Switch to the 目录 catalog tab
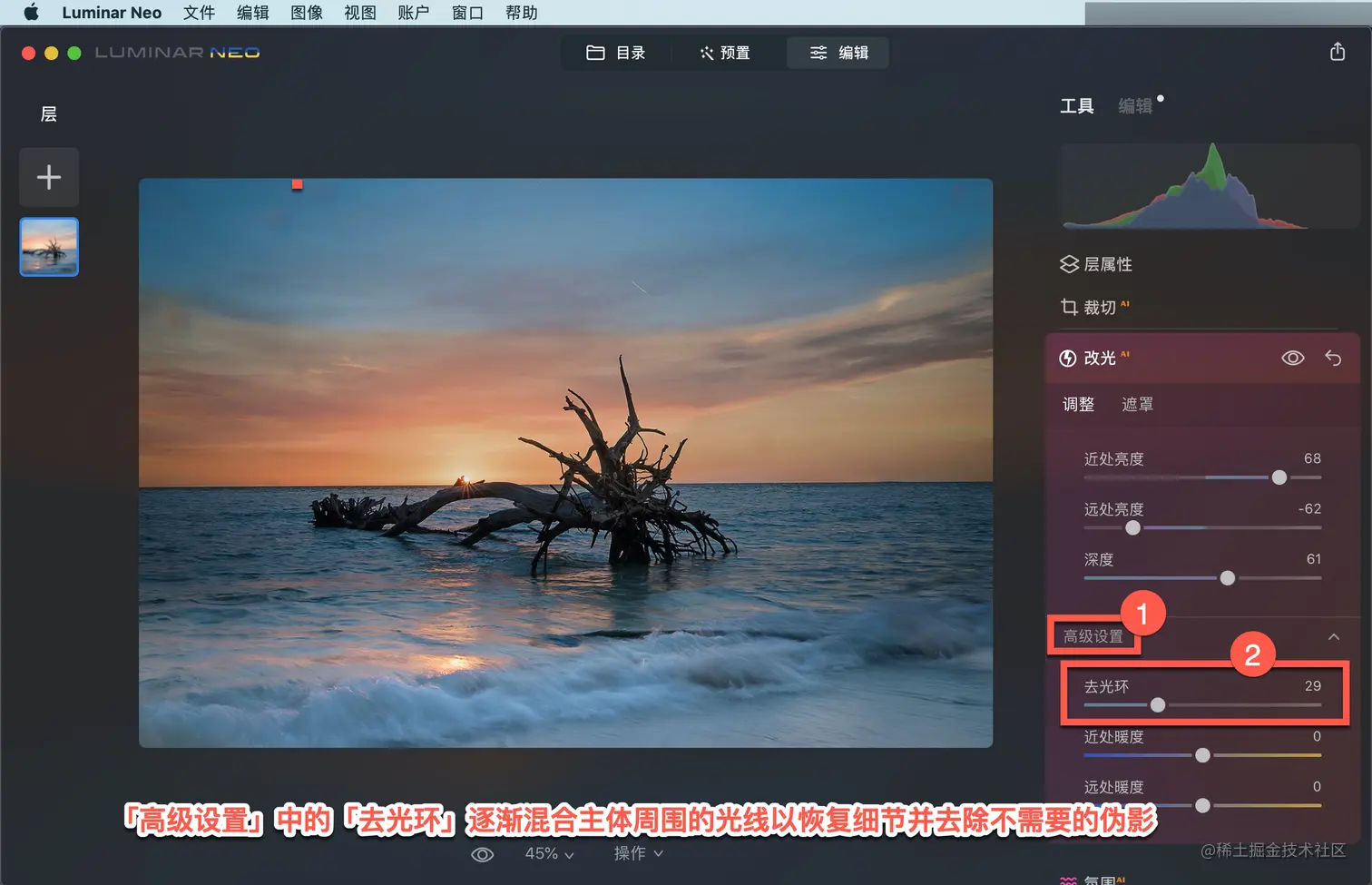Screen dimensions: 1372x885 [x=616, y=53]
